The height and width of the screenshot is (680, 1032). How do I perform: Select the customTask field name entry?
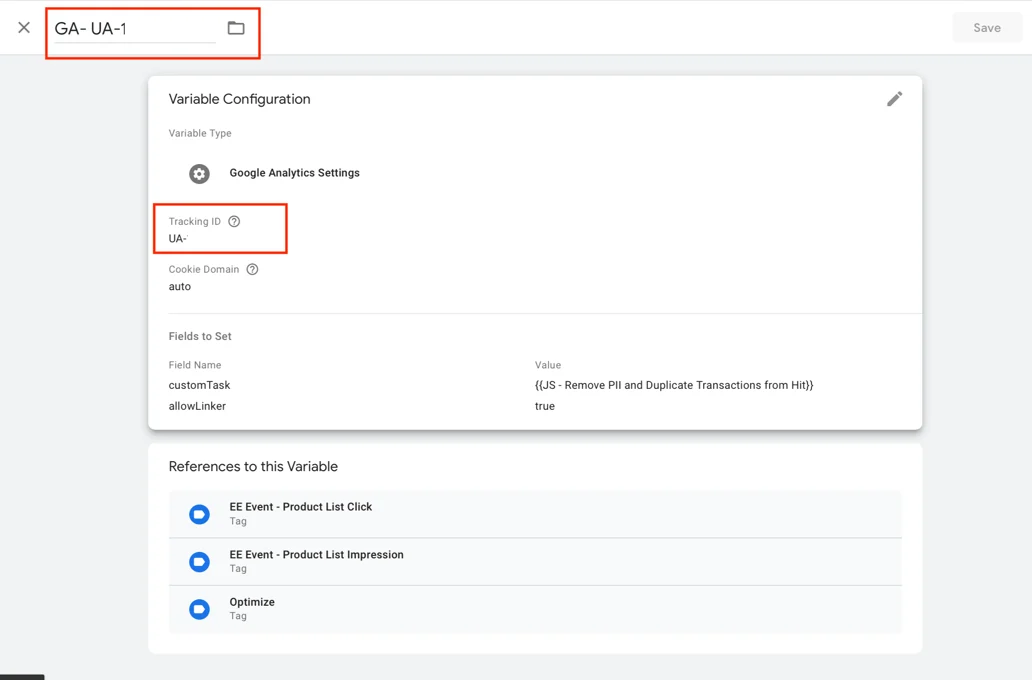199,385
